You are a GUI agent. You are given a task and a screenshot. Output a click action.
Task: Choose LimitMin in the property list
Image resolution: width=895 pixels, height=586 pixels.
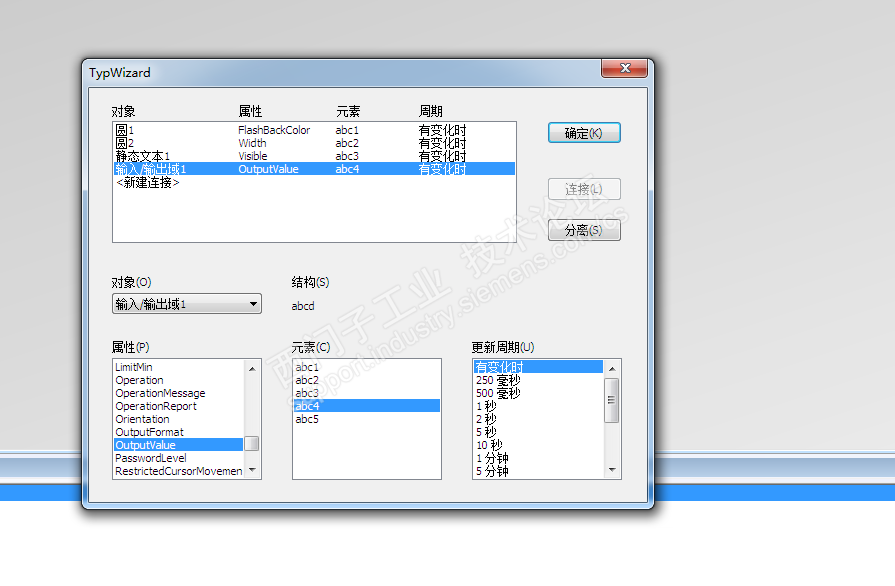(x=179, y=367)
